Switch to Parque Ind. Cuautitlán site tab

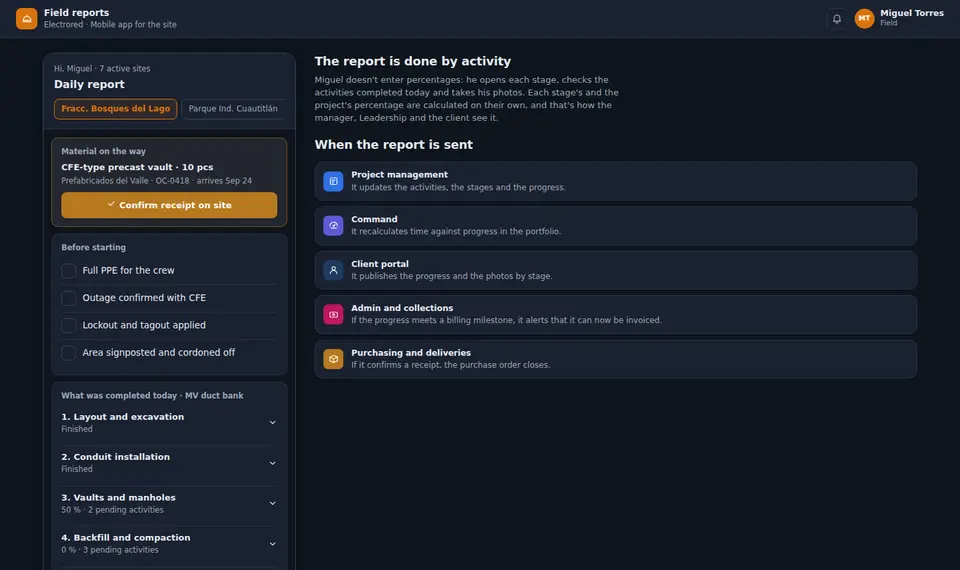[x=233, y=109]
